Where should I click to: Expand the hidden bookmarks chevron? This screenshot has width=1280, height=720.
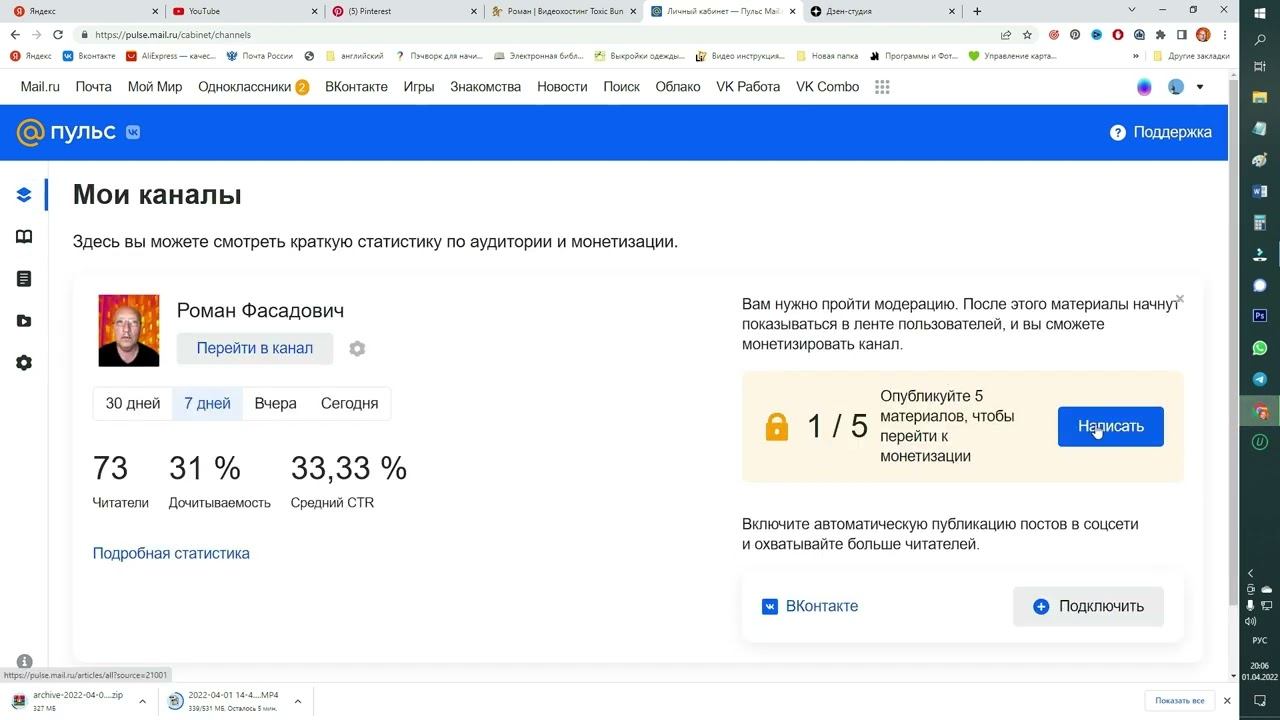(x=1136, y=56)
